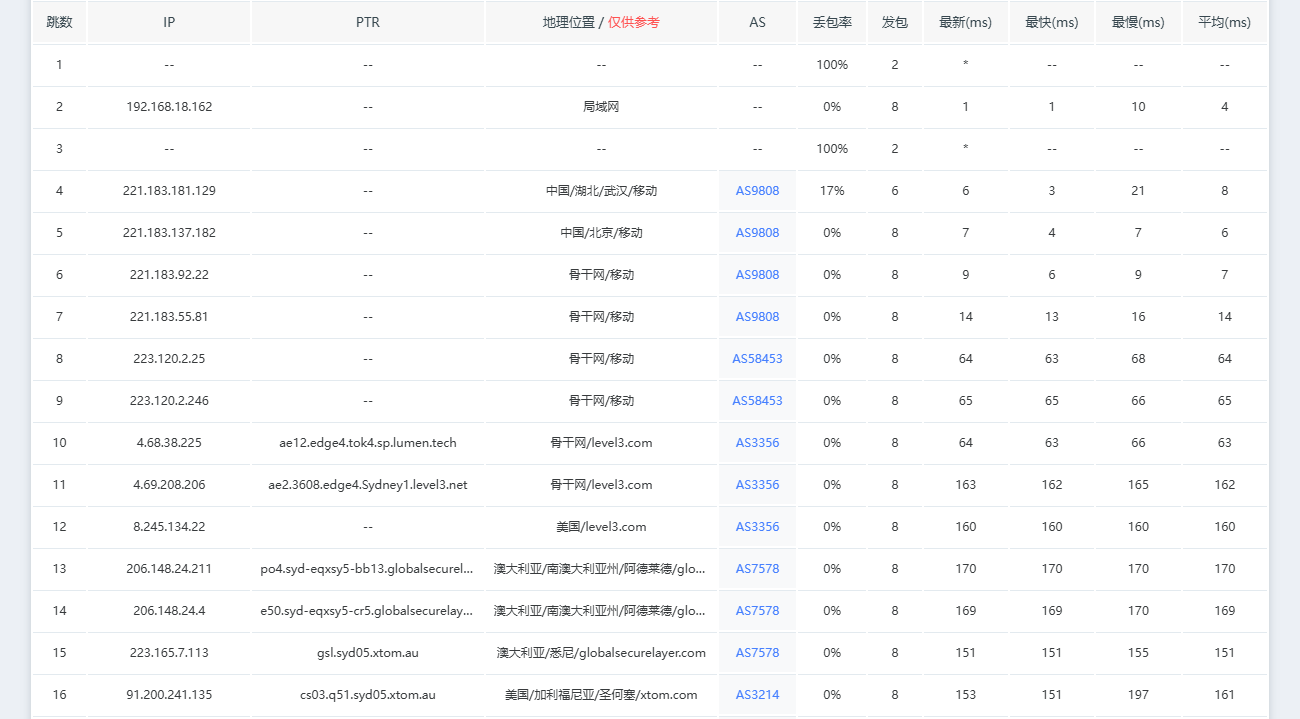1300x719 pixels.
Task: Click AS9808 link for IP 221.183.55.81
Action: 757,317
